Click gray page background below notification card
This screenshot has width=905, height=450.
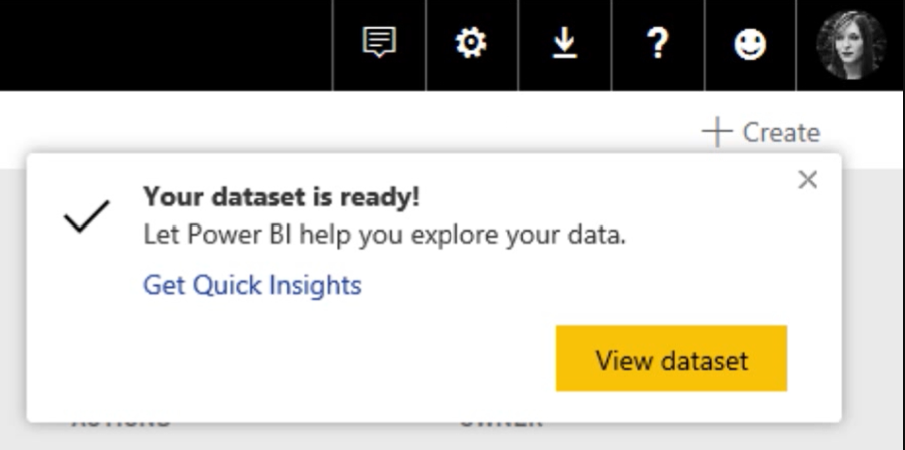tap(450, 437)
